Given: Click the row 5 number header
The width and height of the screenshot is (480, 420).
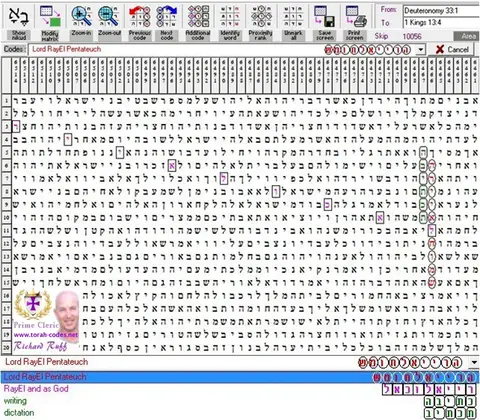Looking at the screenshot, I should 6,152.
